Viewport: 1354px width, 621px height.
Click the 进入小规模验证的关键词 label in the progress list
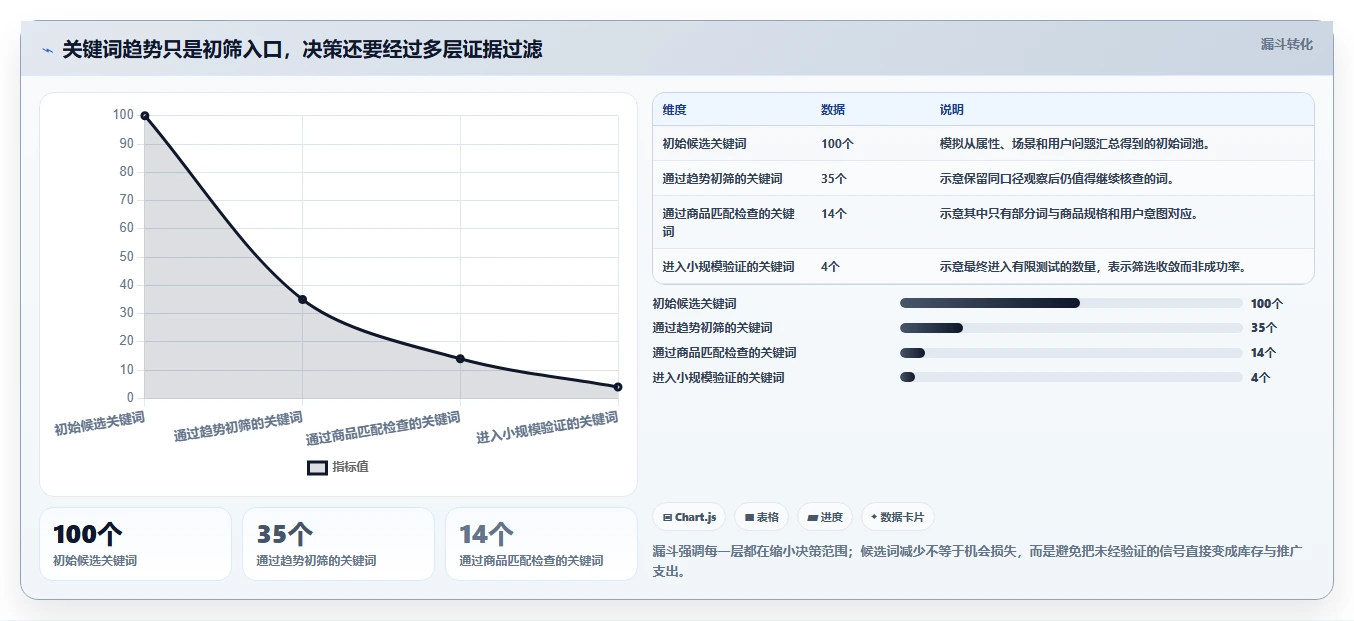[718, 378]
